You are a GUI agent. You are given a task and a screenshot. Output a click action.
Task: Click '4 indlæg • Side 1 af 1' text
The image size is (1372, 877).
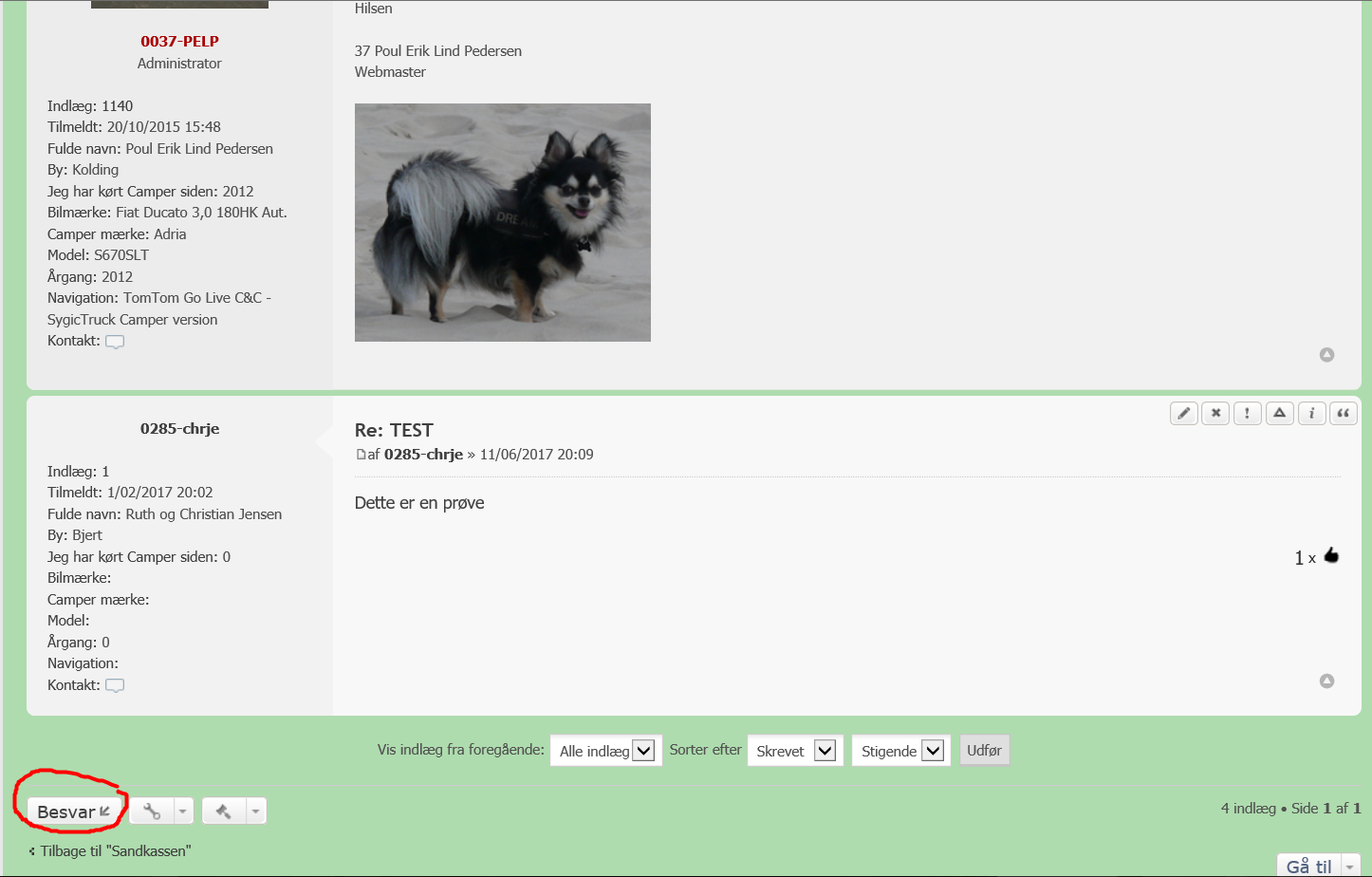coord(1290,809)
